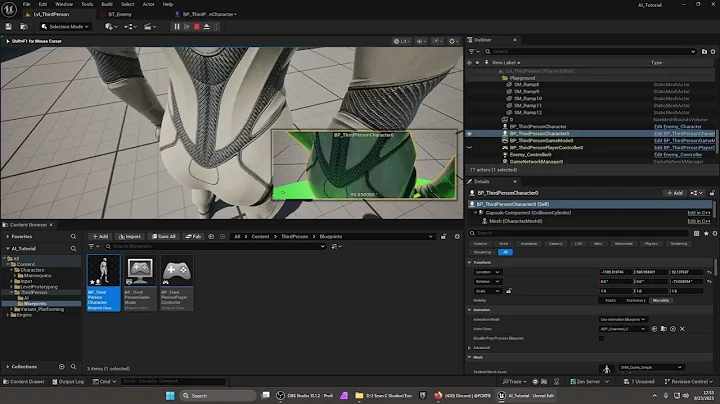Set Mobility to Stationary

(x=636, y=300)
